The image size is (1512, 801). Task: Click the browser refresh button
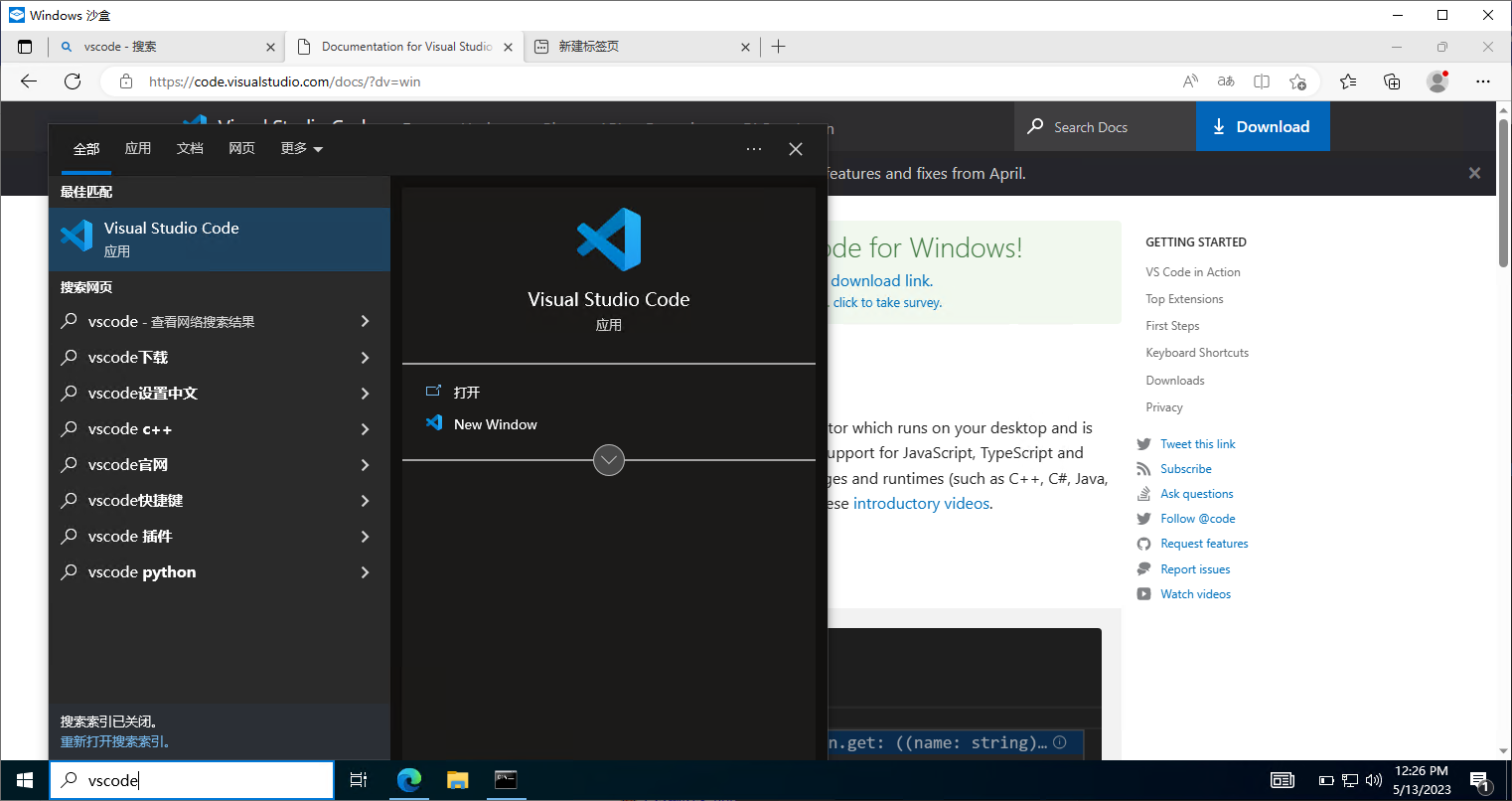[x=73, y=81]
